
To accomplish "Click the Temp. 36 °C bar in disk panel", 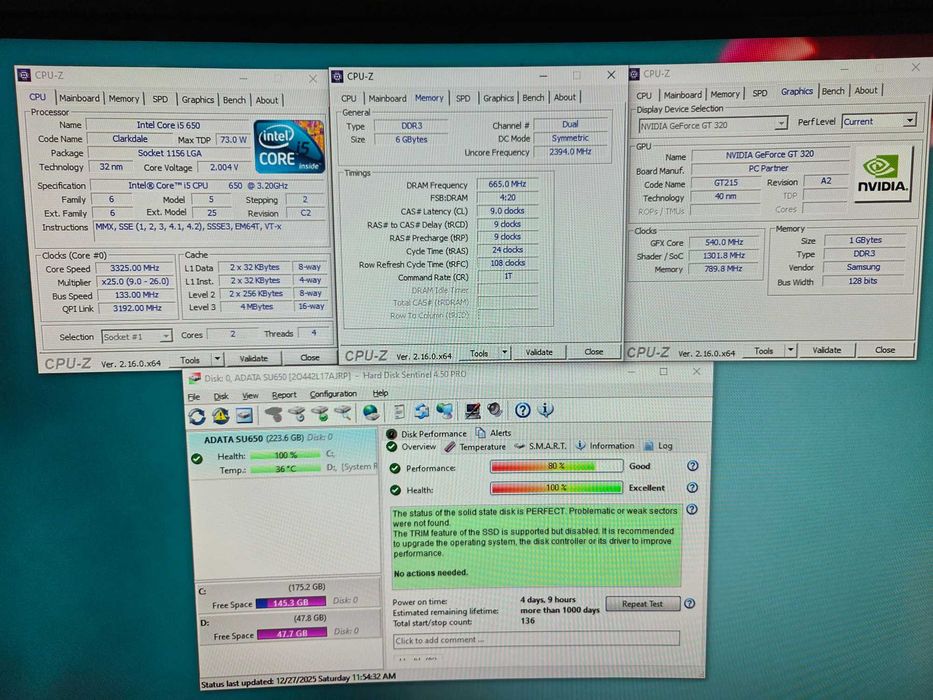I will point(286,469).
